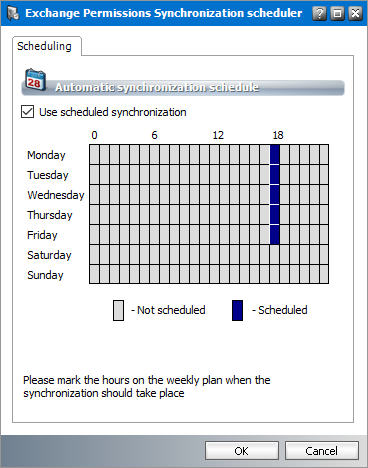The height and width of the screenshot is (468, 368).
Task: Mark the Tuesday 6:00 hour cell
Action: tap(155, 175)
